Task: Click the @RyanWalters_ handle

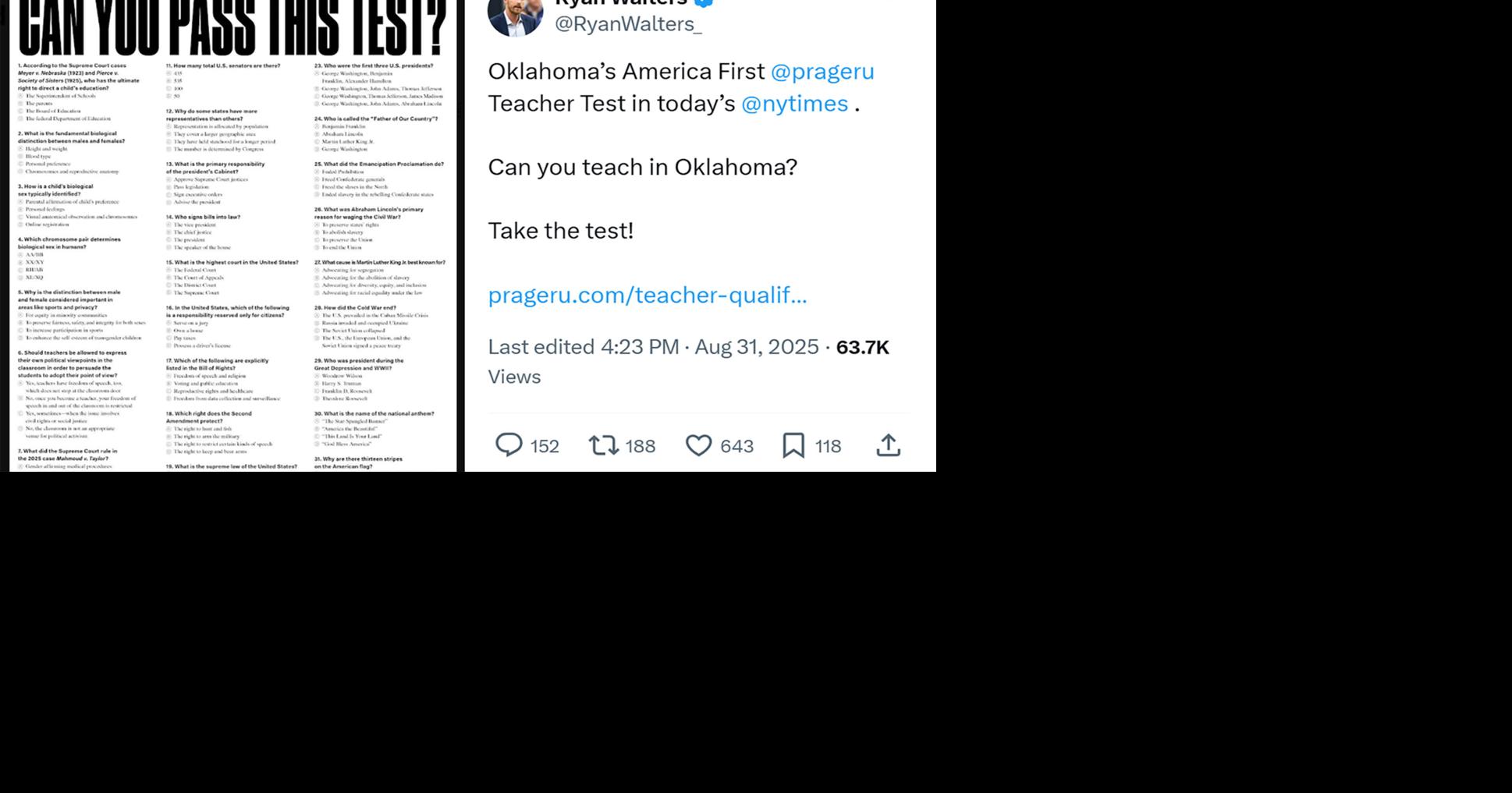Action: tap(628, 23)
